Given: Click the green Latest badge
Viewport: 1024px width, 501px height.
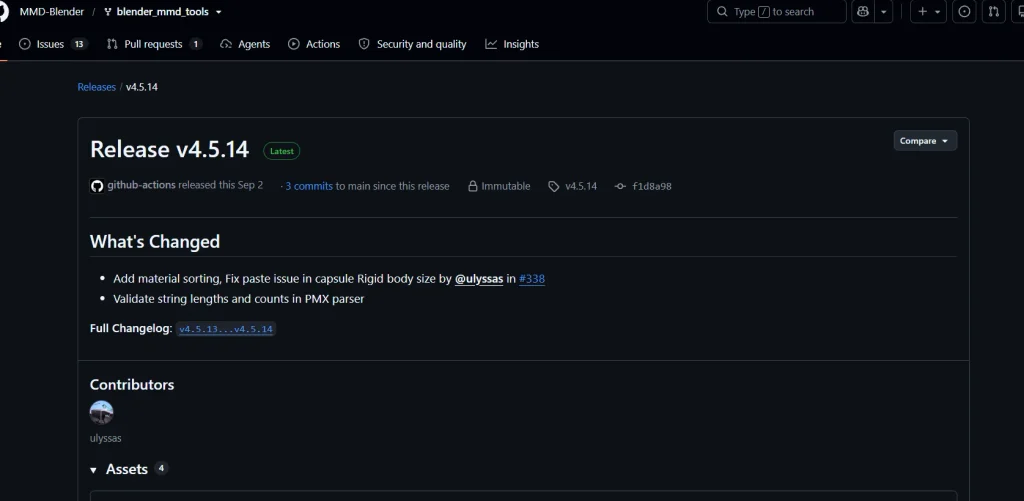Looking at the screenshot, I should tap(281, 151).
